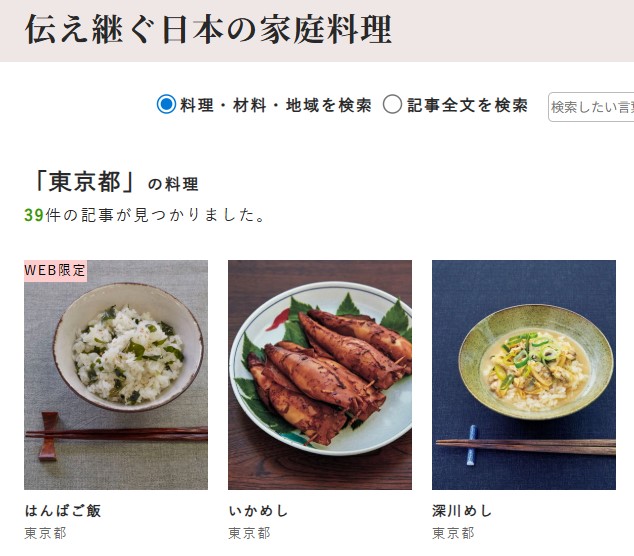The height and width of the screenshot is (556, 634).
Task: Click 東京都 label under いかめし
Action: [x=249, y=533]
